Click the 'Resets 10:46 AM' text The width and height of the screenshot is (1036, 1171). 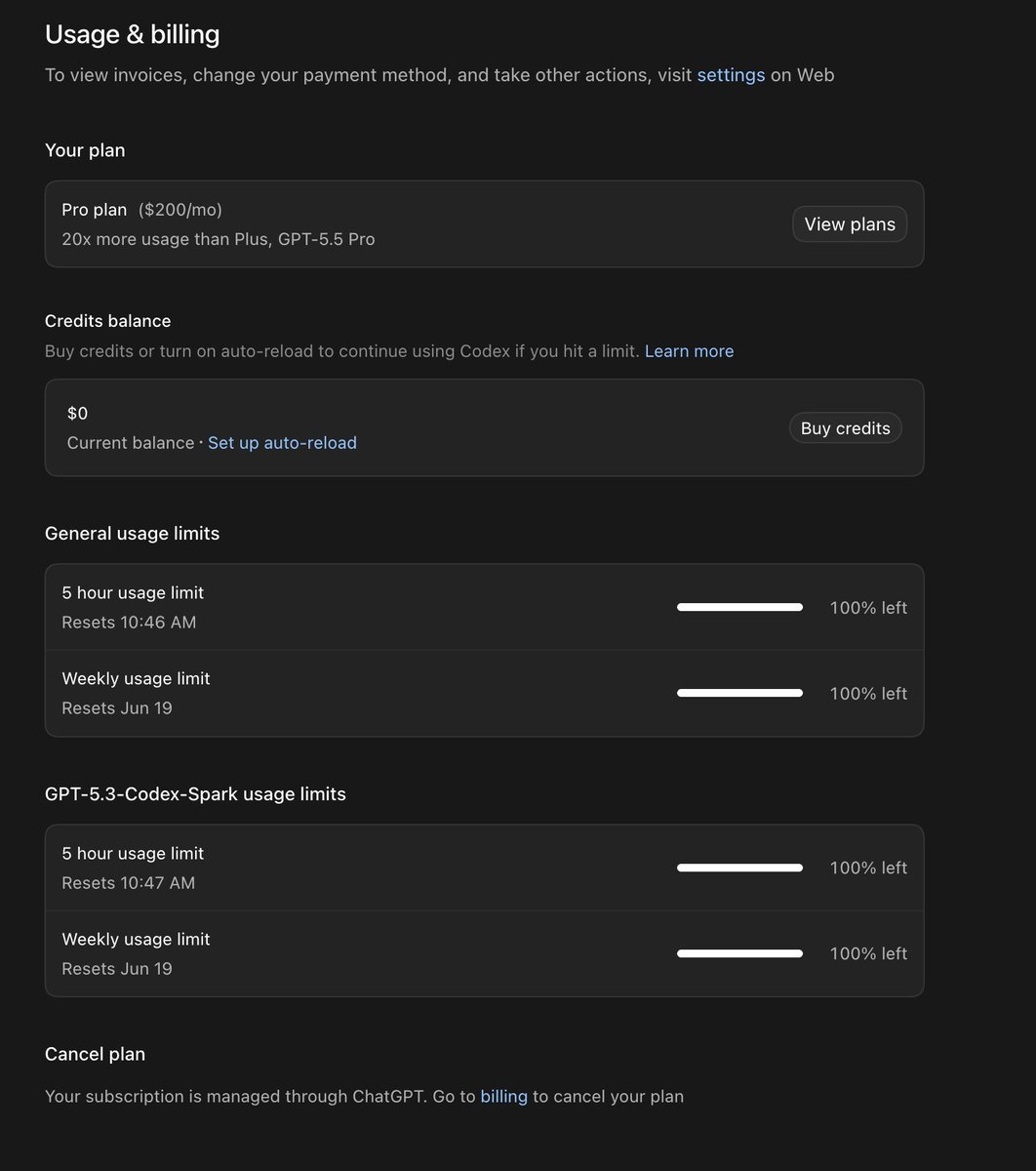[129, 623]
